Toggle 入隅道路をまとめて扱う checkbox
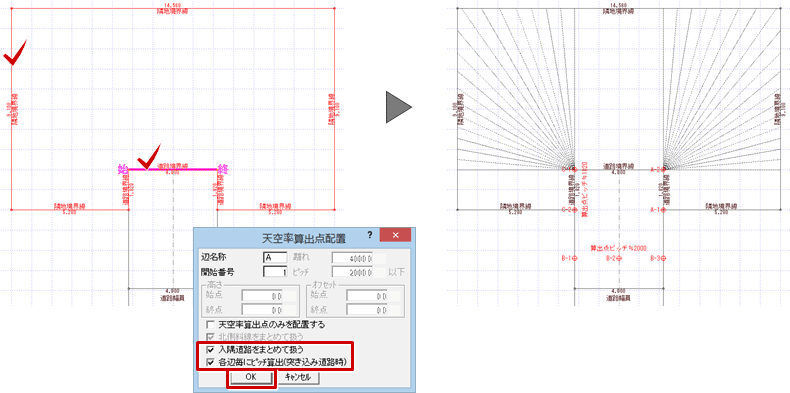Screen dimensions: 790x393 [x=210, y=349]
